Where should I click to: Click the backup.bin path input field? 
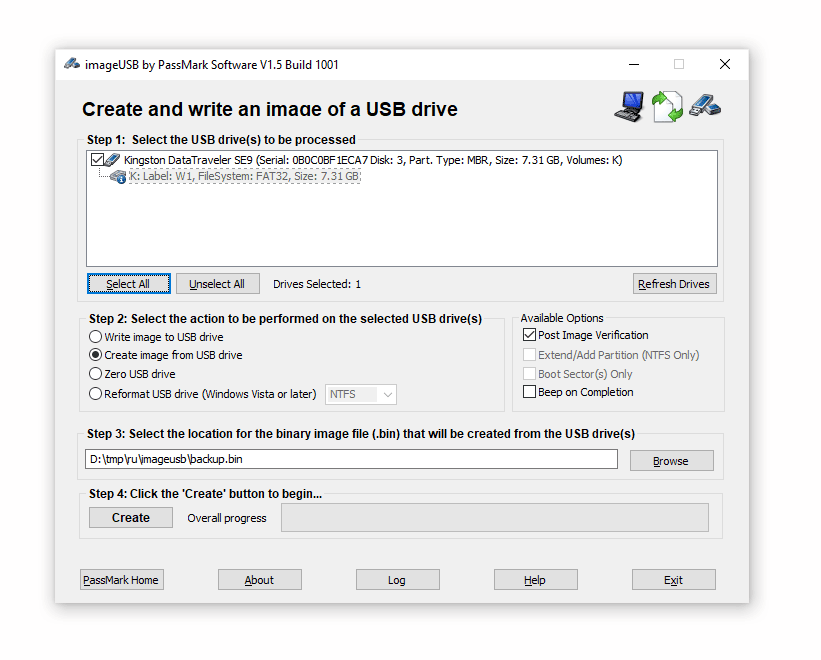point(351,459)
